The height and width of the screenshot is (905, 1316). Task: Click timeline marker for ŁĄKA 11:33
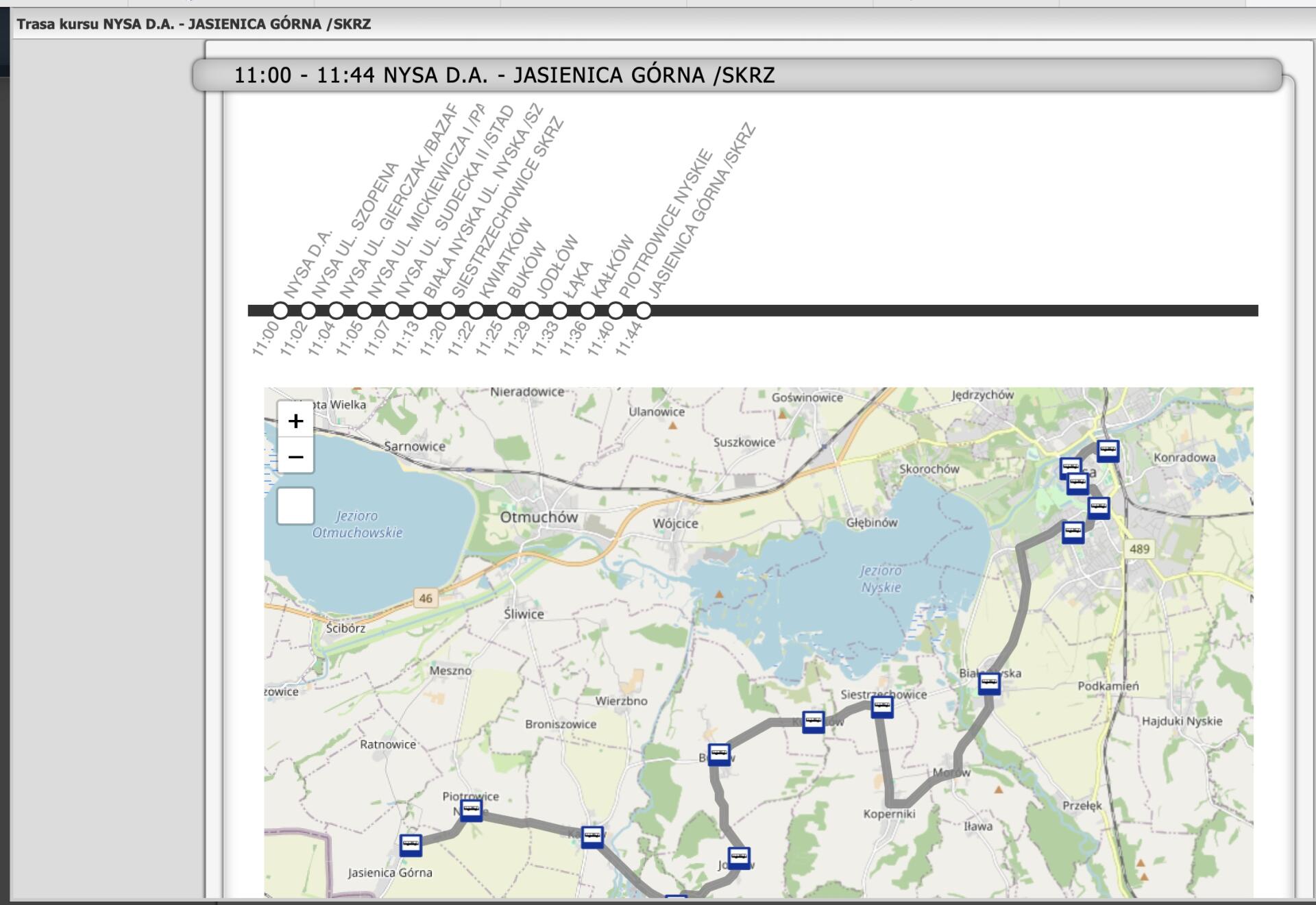click(x=559, y=310)
